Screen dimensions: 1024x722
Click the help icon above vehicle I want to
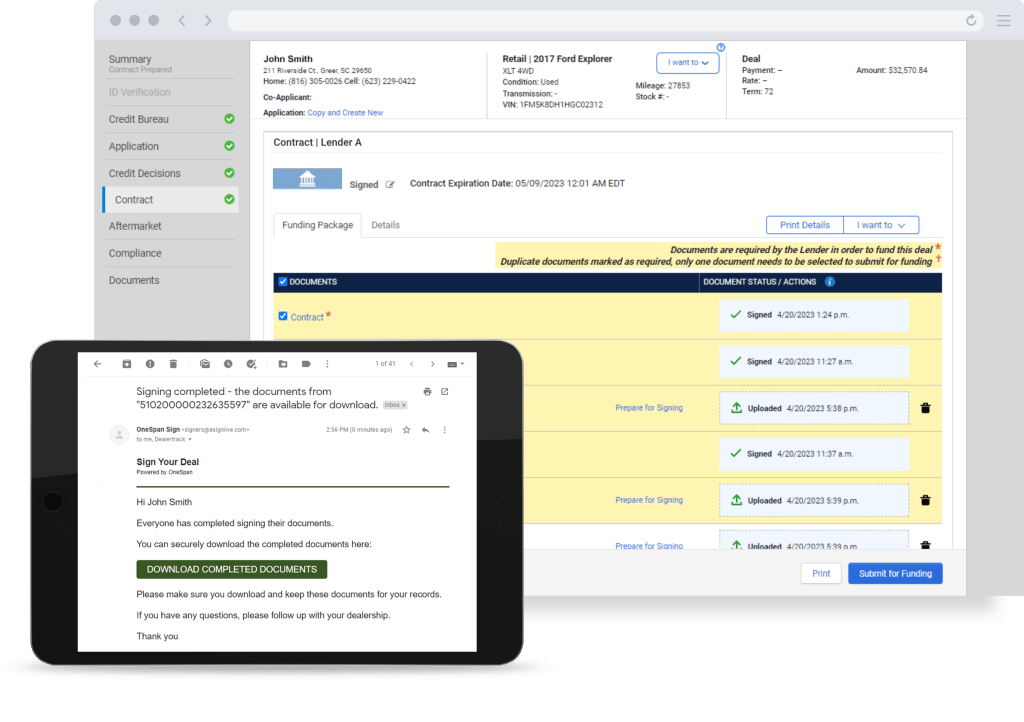click(720, 48)
